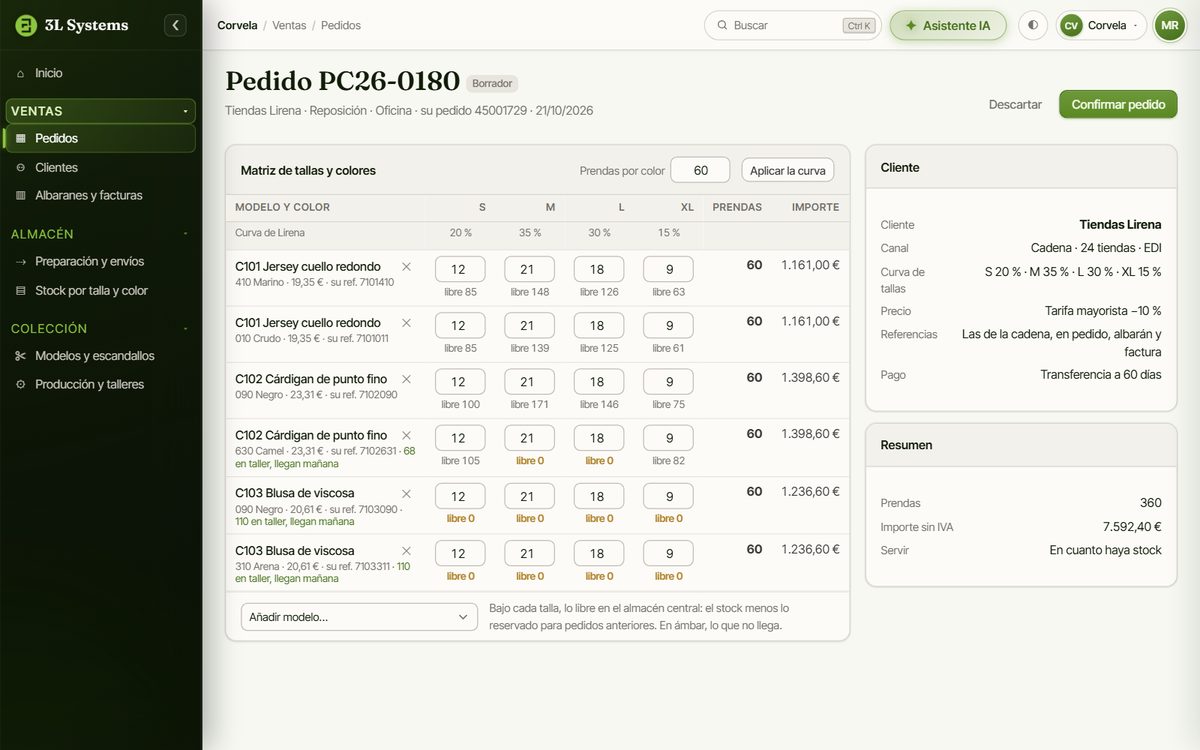Edit size L quantity for C101 010 Crudo

click(597, 325)
